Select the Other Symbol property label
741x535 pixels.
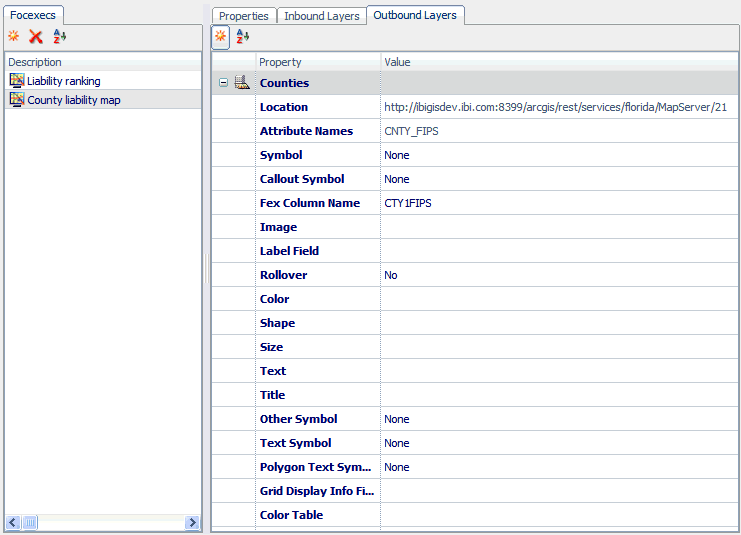coord(298,420)
